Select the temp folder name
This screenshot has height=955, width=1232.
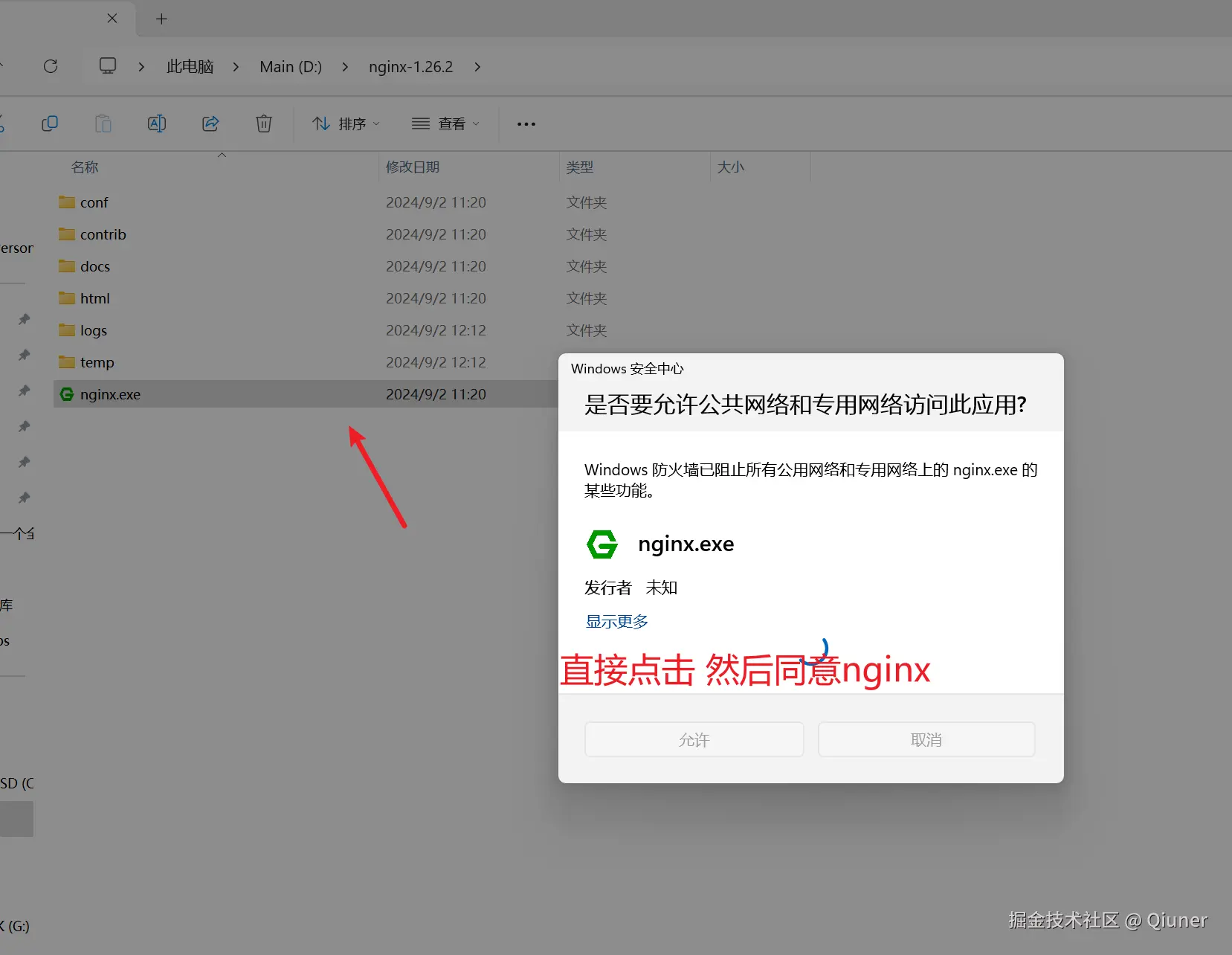97,363
